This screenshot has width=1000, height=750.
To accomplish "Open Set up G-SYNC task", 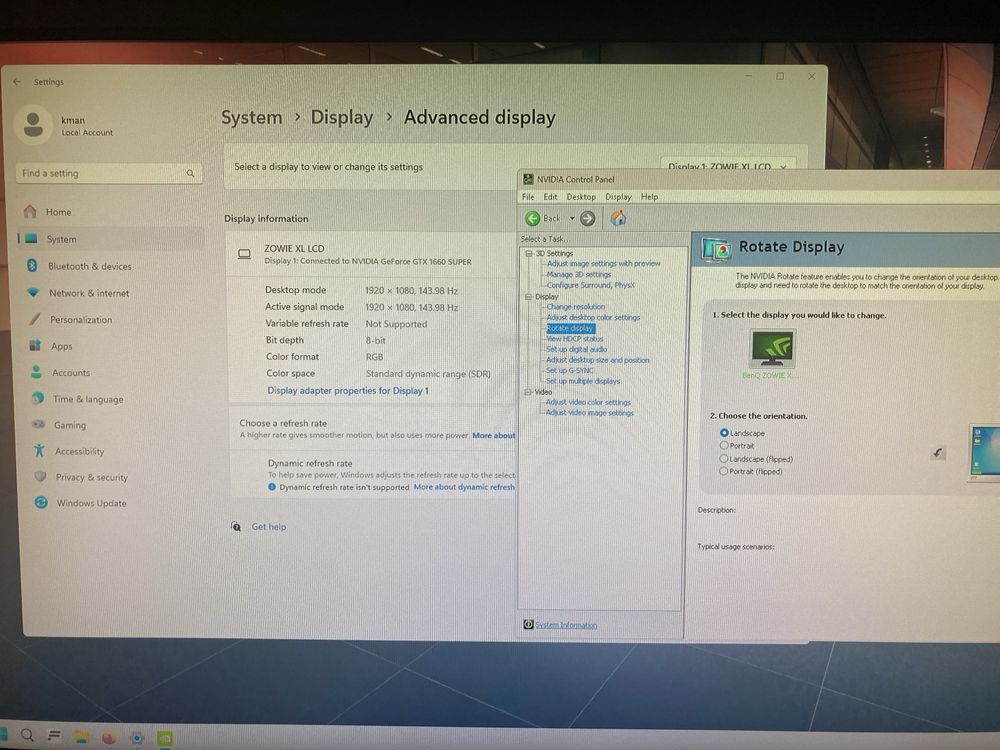I will pos(570,371).
